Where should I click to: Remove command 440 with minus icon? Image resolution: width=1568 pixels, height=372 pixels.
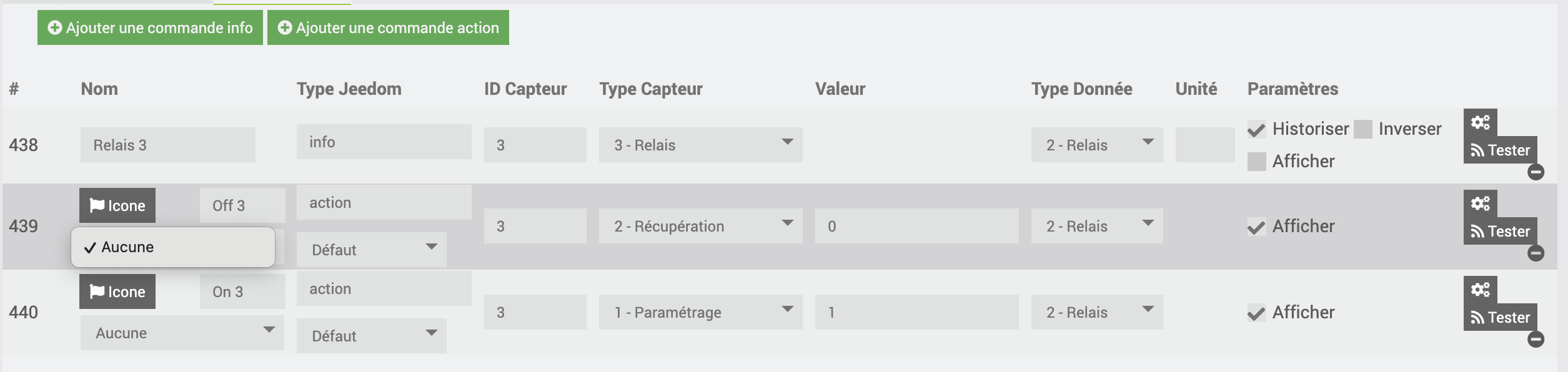coord(1536,339)
